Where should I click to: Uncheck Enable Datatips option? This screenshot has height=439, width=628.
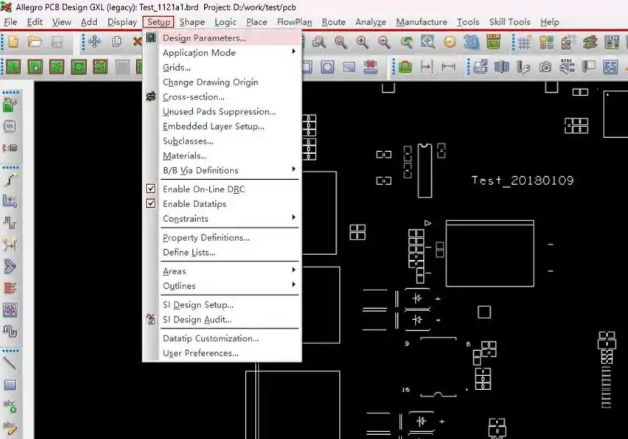[151, 204]
